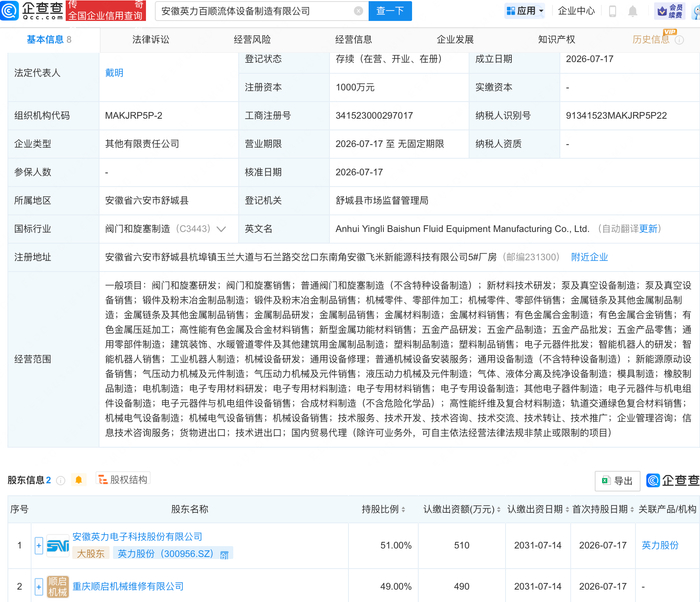The height and width of the screenshot is (602, 700).
Task: Click 大股东 tag label
Action: coord(91,554)
